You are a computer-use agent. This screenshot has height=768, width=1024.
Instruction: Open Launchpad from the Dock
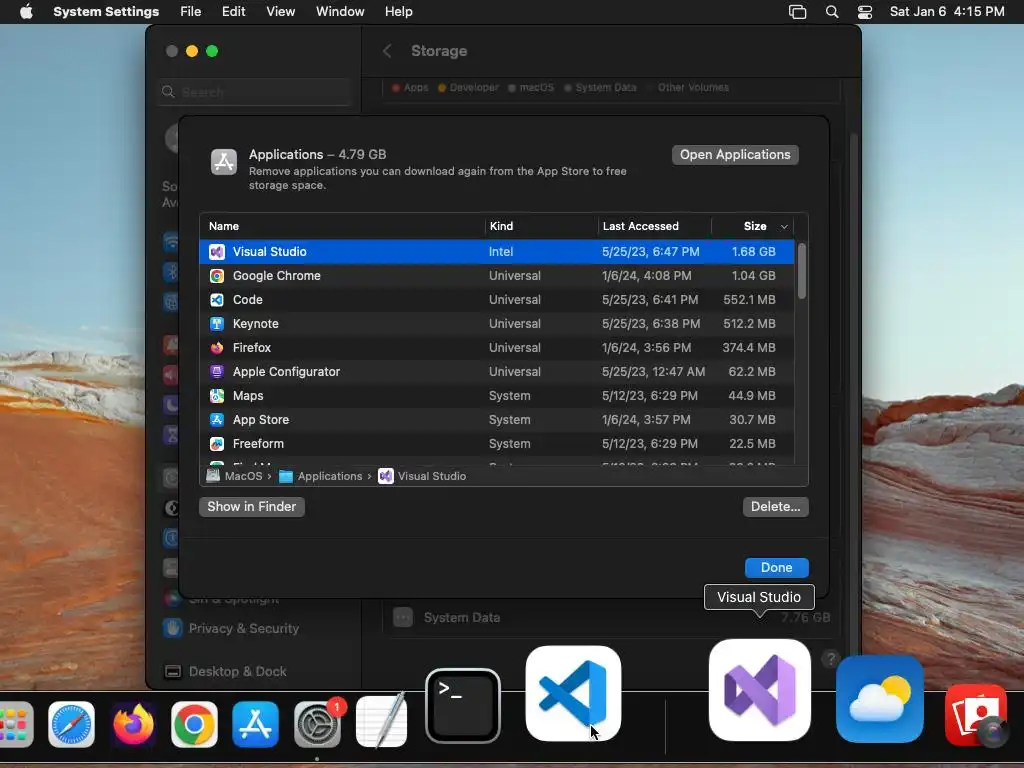14,724
